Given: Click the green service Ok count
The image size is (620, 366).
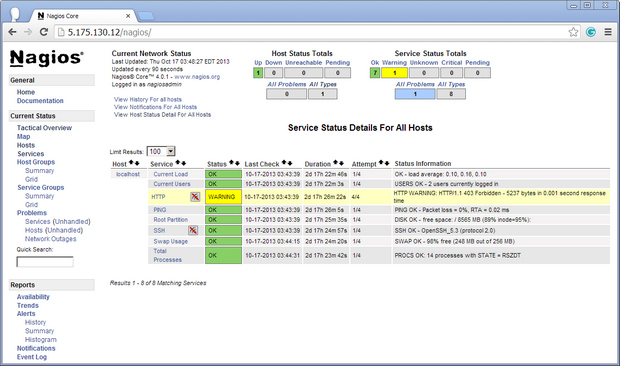Looking at the screenshot, I should pyautogui.click(x=375, y=73).
